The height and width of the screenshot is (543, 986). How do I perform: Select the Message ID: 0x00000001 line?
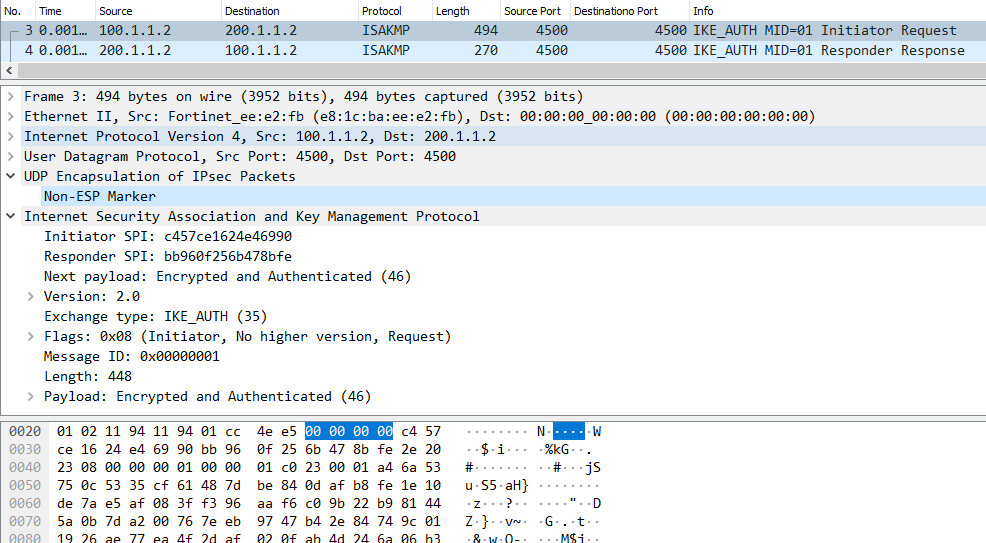tap(132, 357)
